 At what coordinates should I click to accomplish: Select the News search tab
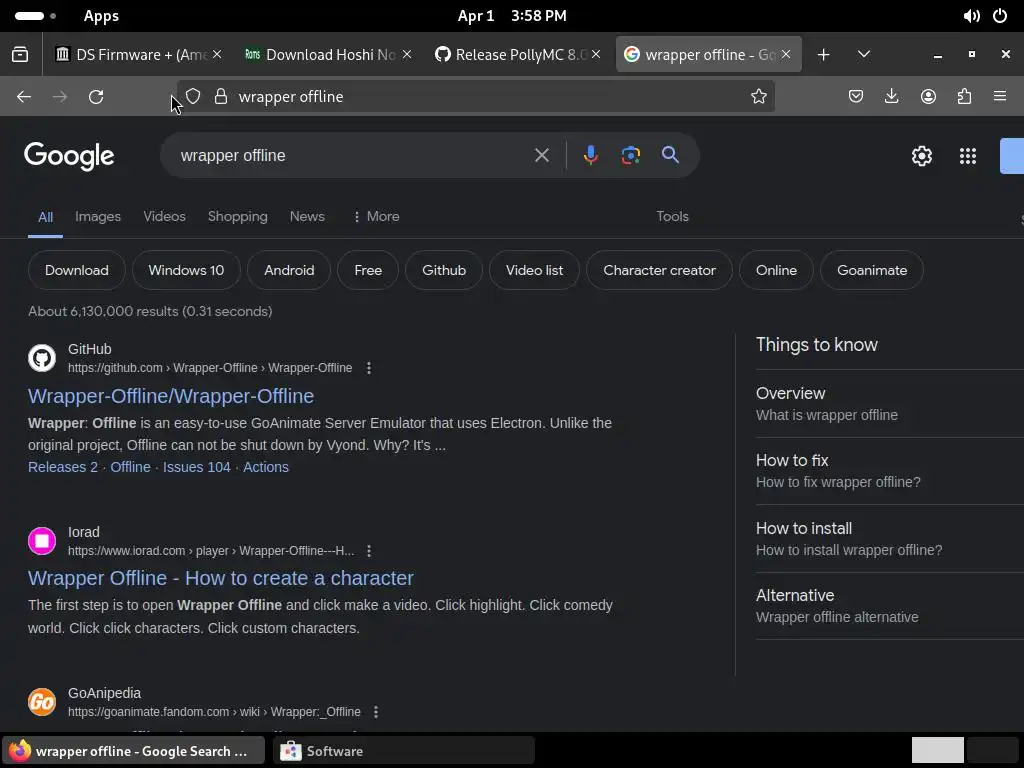307,216
